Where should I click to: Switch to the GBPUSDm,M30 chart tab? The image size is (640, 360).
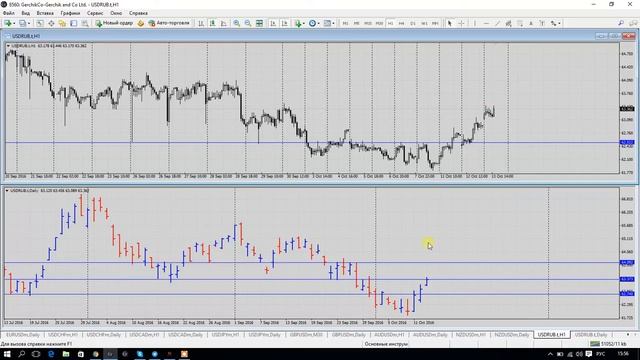(x=306, y=335)
